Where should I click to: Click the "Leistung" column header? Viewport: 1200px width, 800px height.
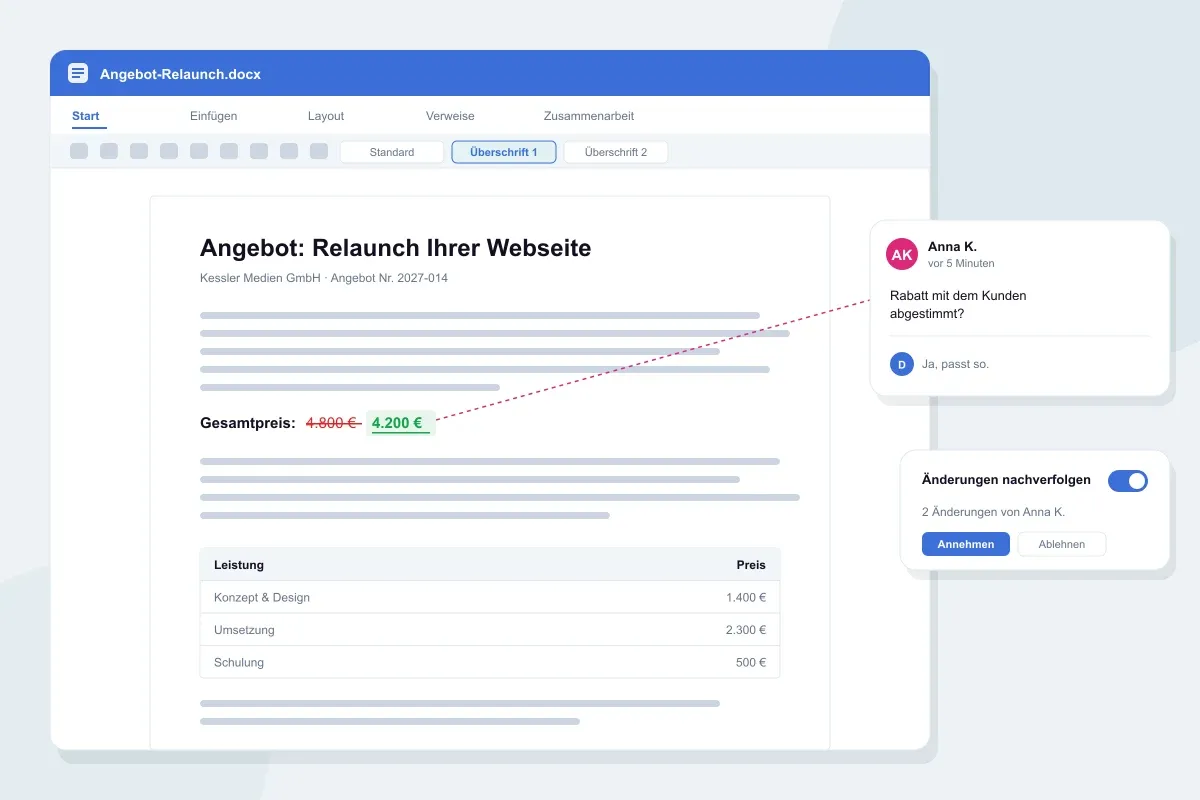point(239,565)
